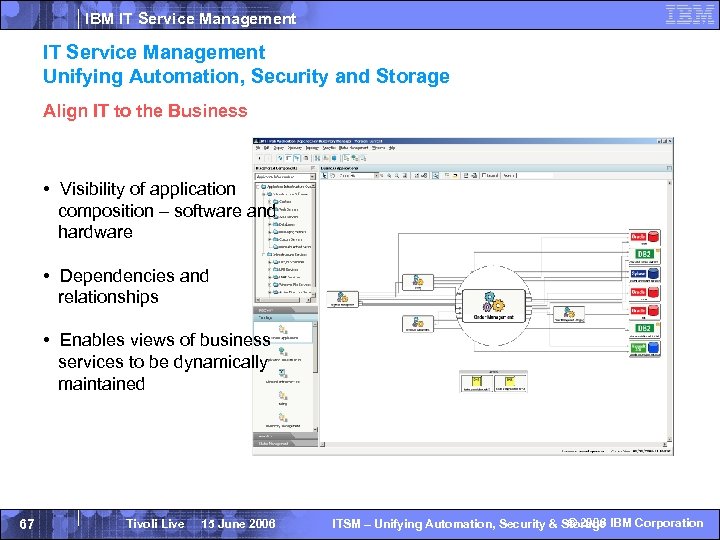720x540 pixels.
Task: Open the Topology accordion section header
Action: pos(285,318)
